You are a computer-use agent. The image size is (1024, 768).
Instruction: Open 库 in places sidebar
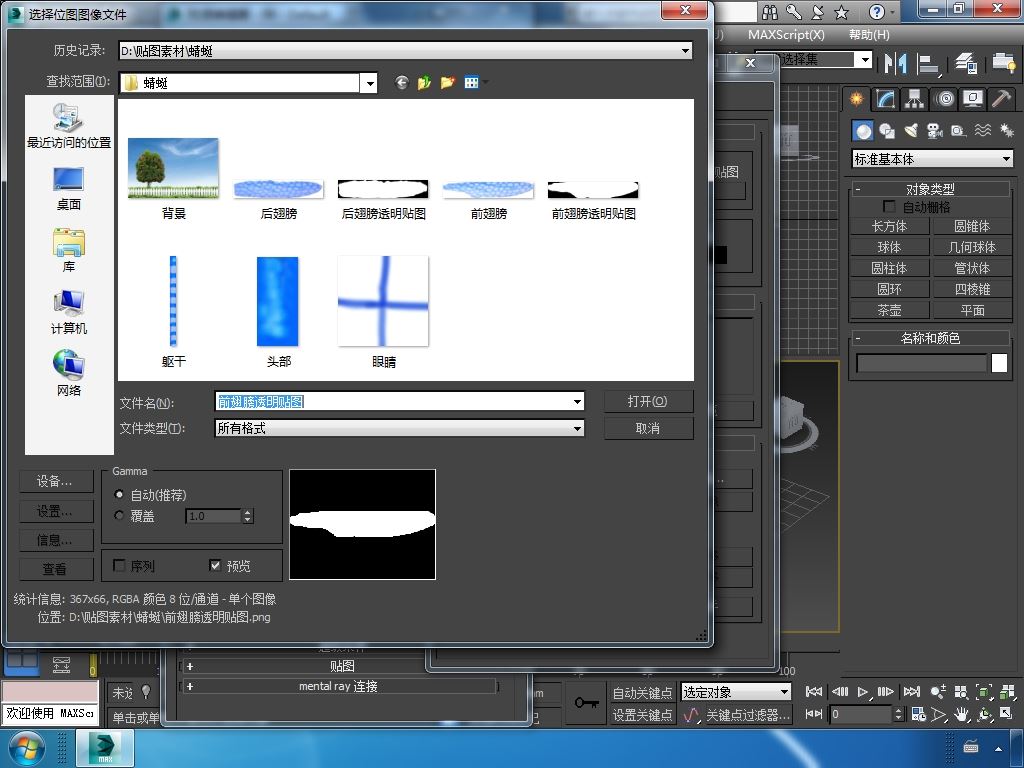tap(69, 250)
